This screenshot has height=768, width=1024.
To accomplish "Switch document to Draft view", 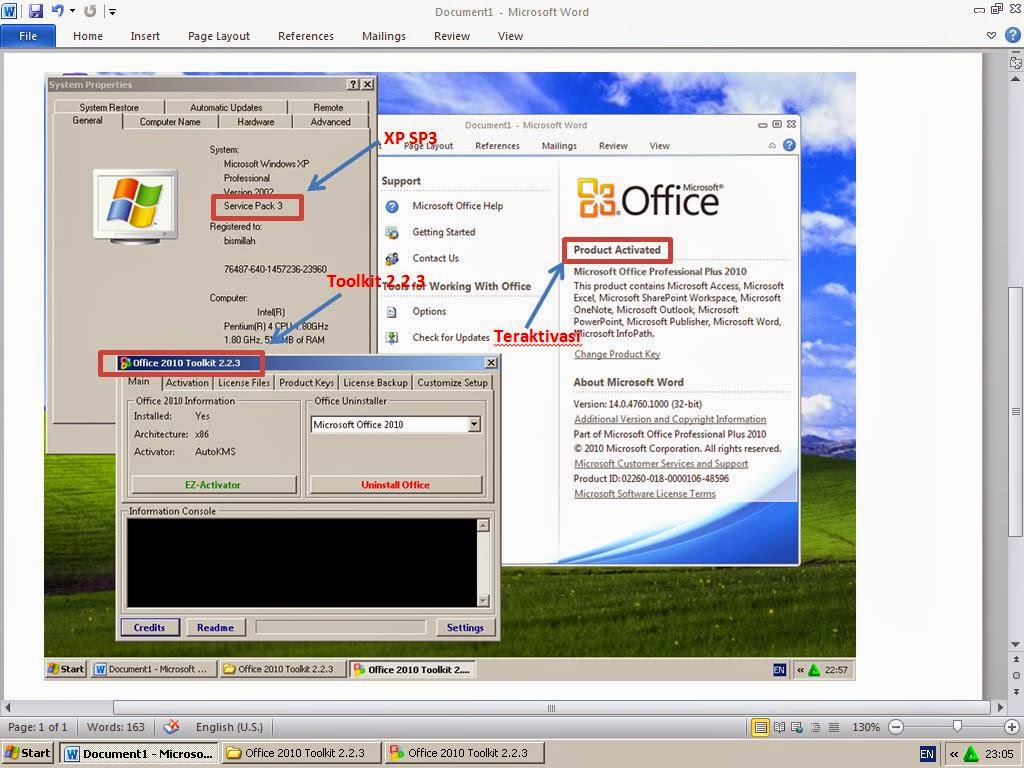I will click(x=833, y=727).
